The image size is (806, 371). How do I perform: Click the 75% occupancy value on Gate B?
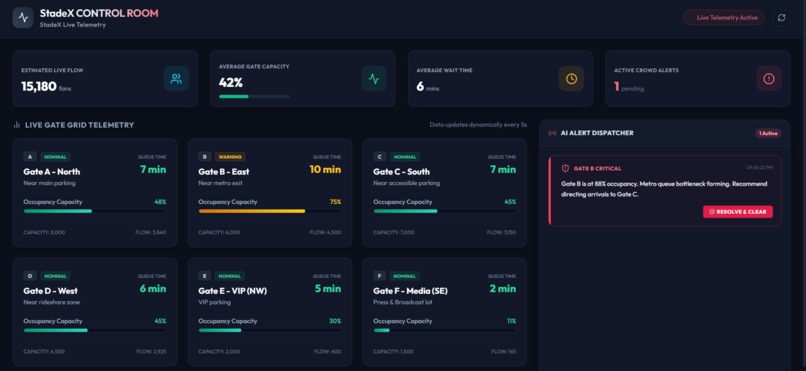coord(335,202)
